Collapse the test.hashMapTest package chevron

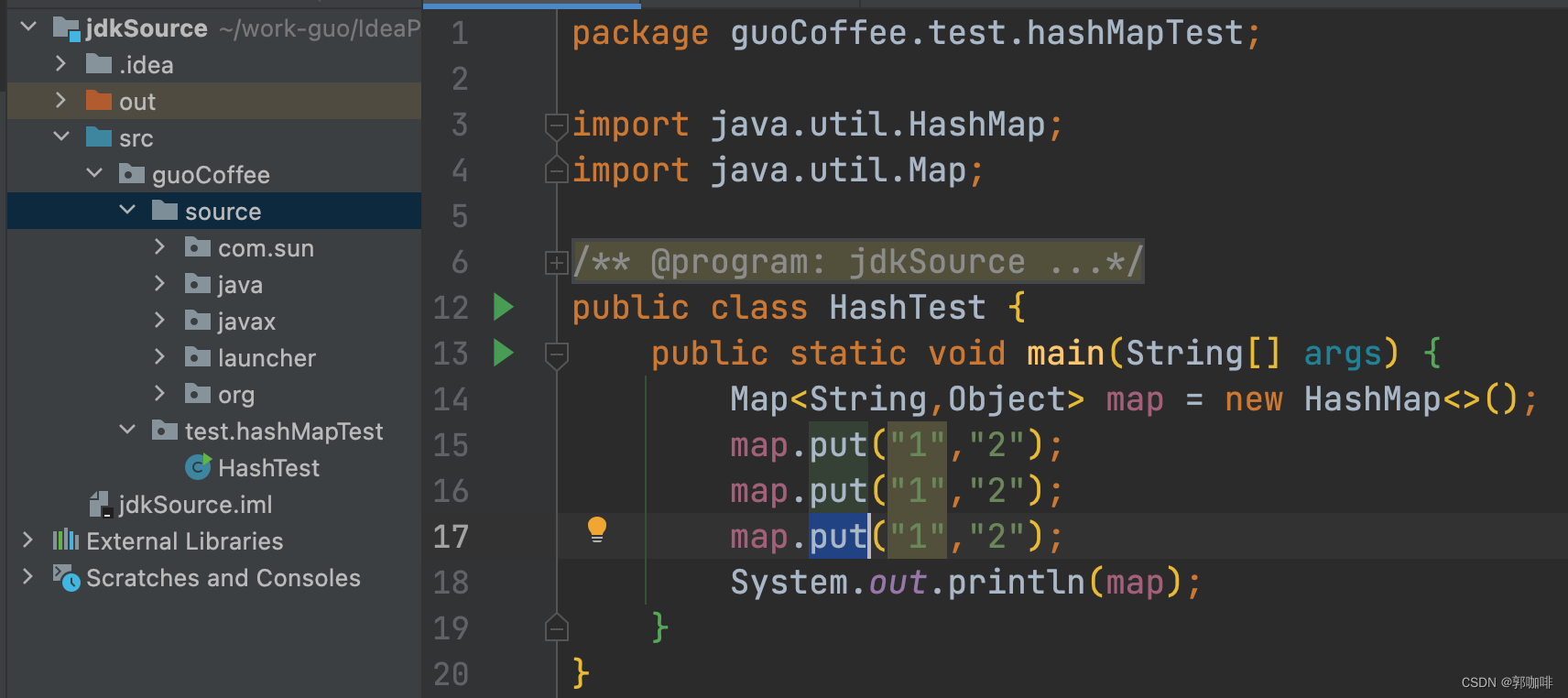pyautogui.click(x=127, y=430)
